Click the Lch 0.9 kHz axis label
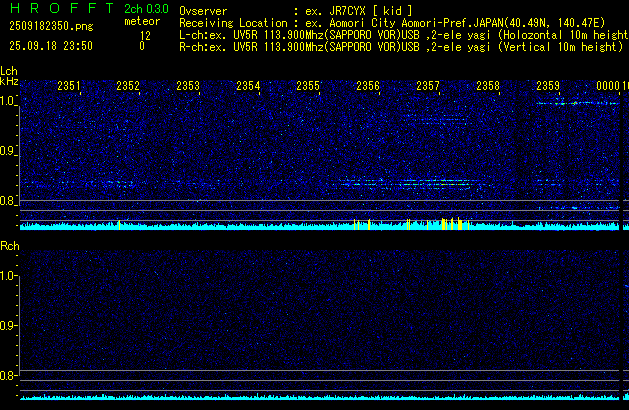The image size is (629, 410). [8, 151]
